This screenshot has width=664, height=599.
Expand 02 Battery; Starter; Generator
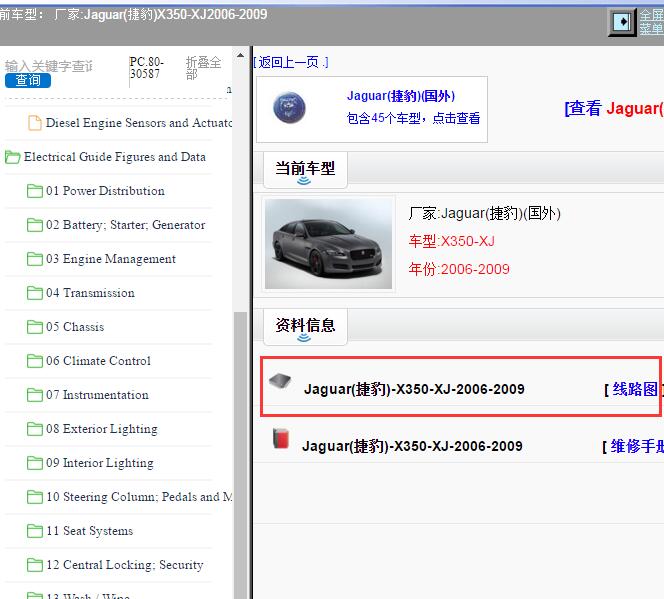point(125,224)
